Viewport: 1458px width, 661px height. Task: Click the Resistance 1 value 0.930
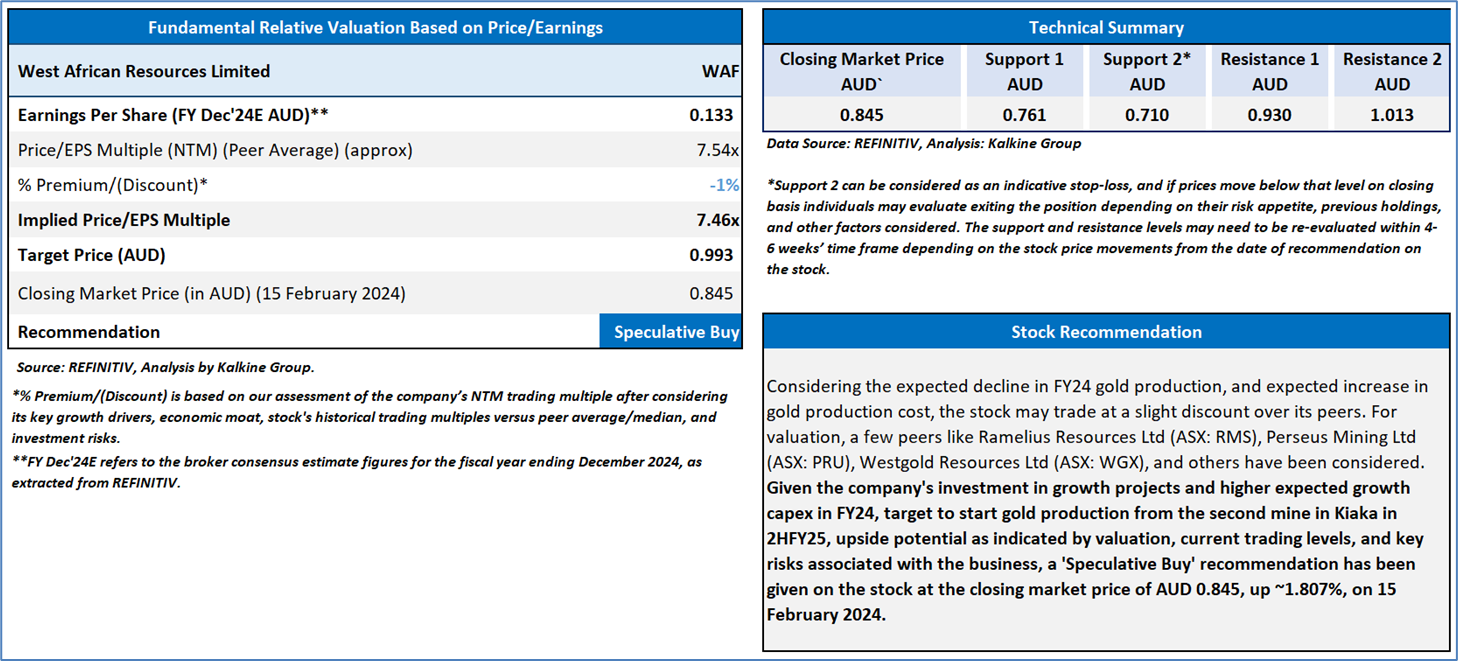coord(1270,114)
